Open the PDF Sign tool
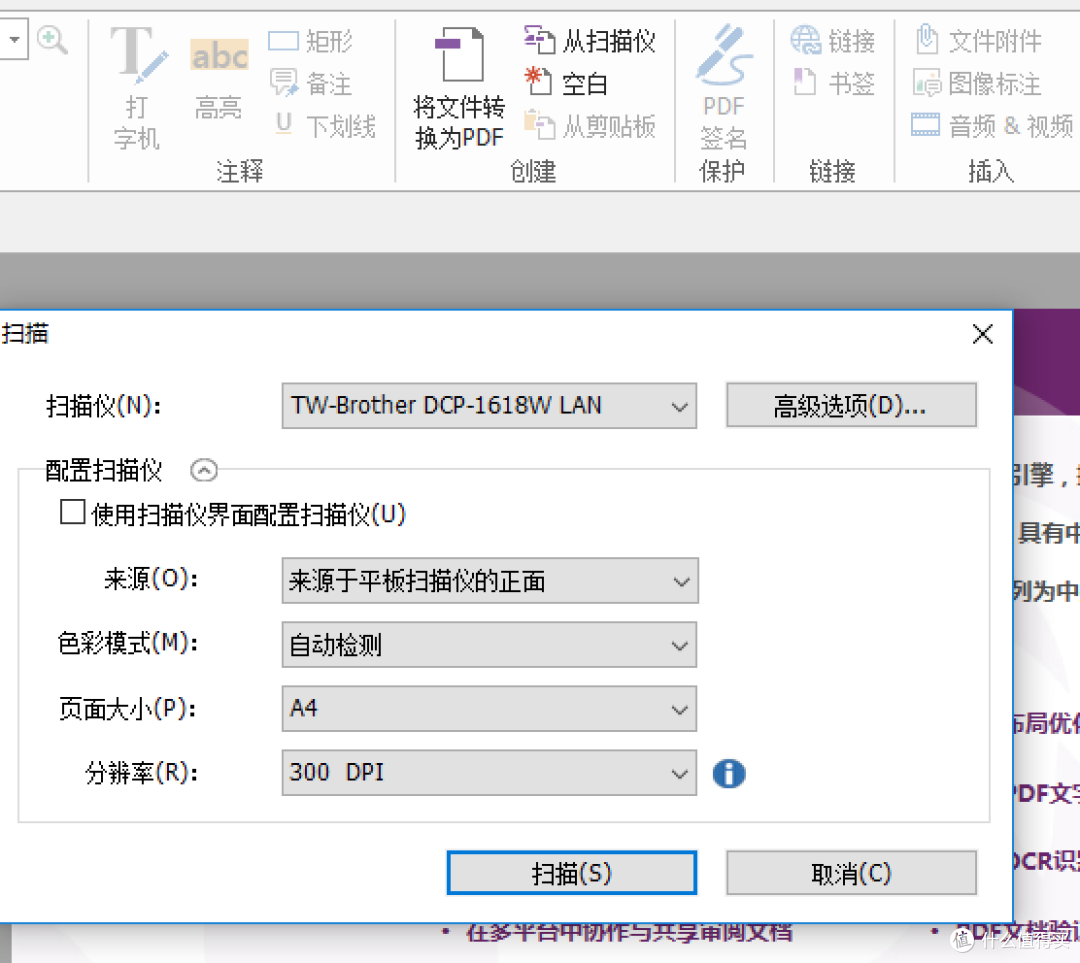 click(723, 87)
